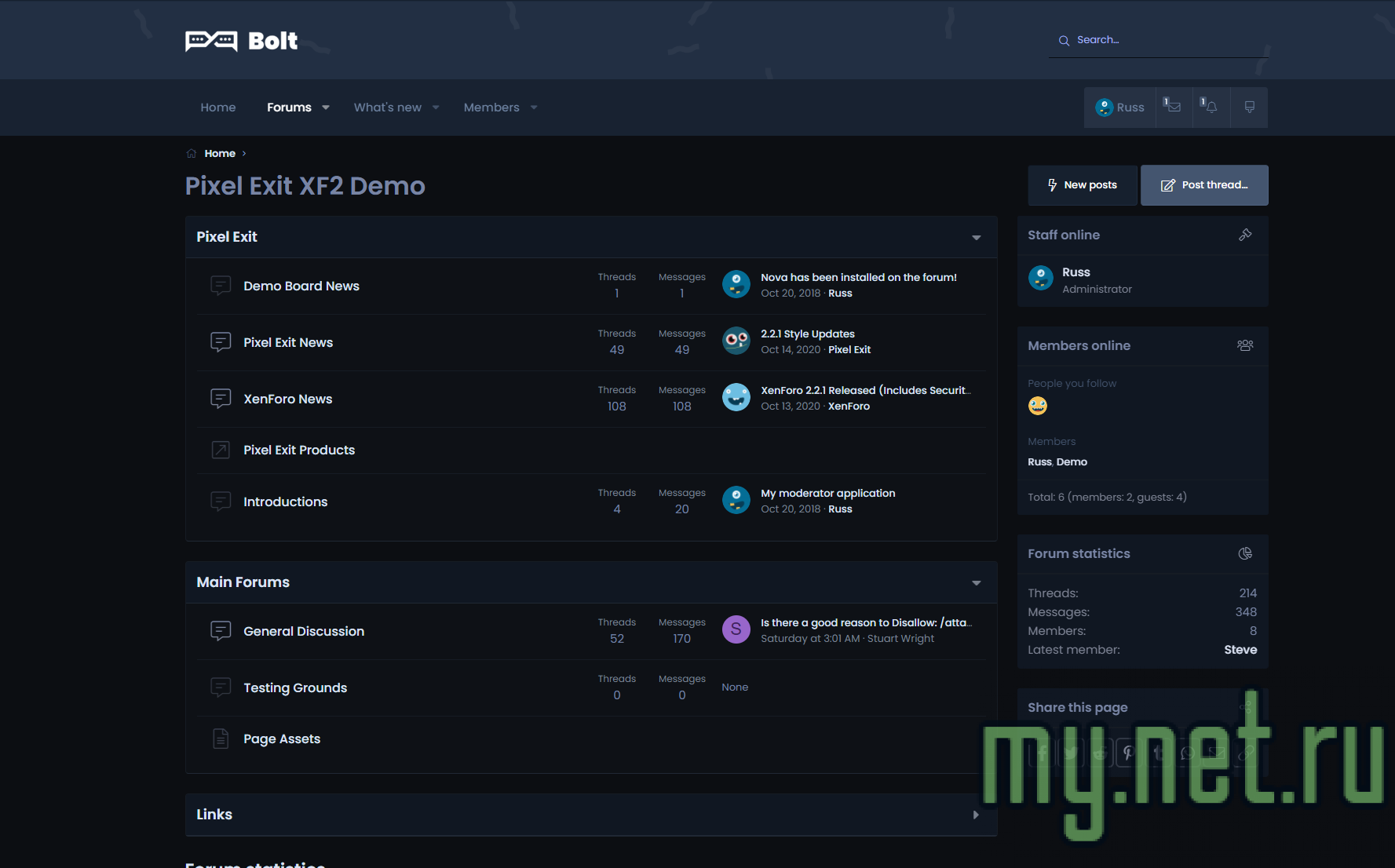The image size is (1395, 868).
Task: Click the Page Assets document icon
Action: click(221, 739)
